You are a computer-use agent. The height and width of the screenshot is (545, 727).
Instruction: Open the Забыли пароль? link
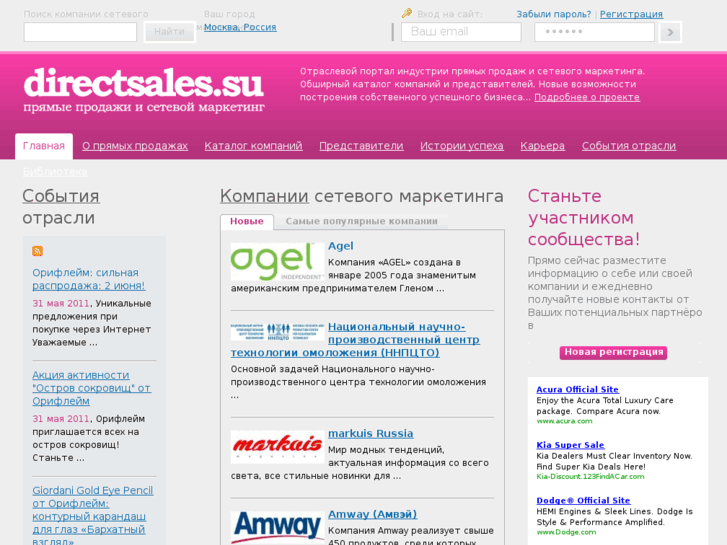point(554,14)
